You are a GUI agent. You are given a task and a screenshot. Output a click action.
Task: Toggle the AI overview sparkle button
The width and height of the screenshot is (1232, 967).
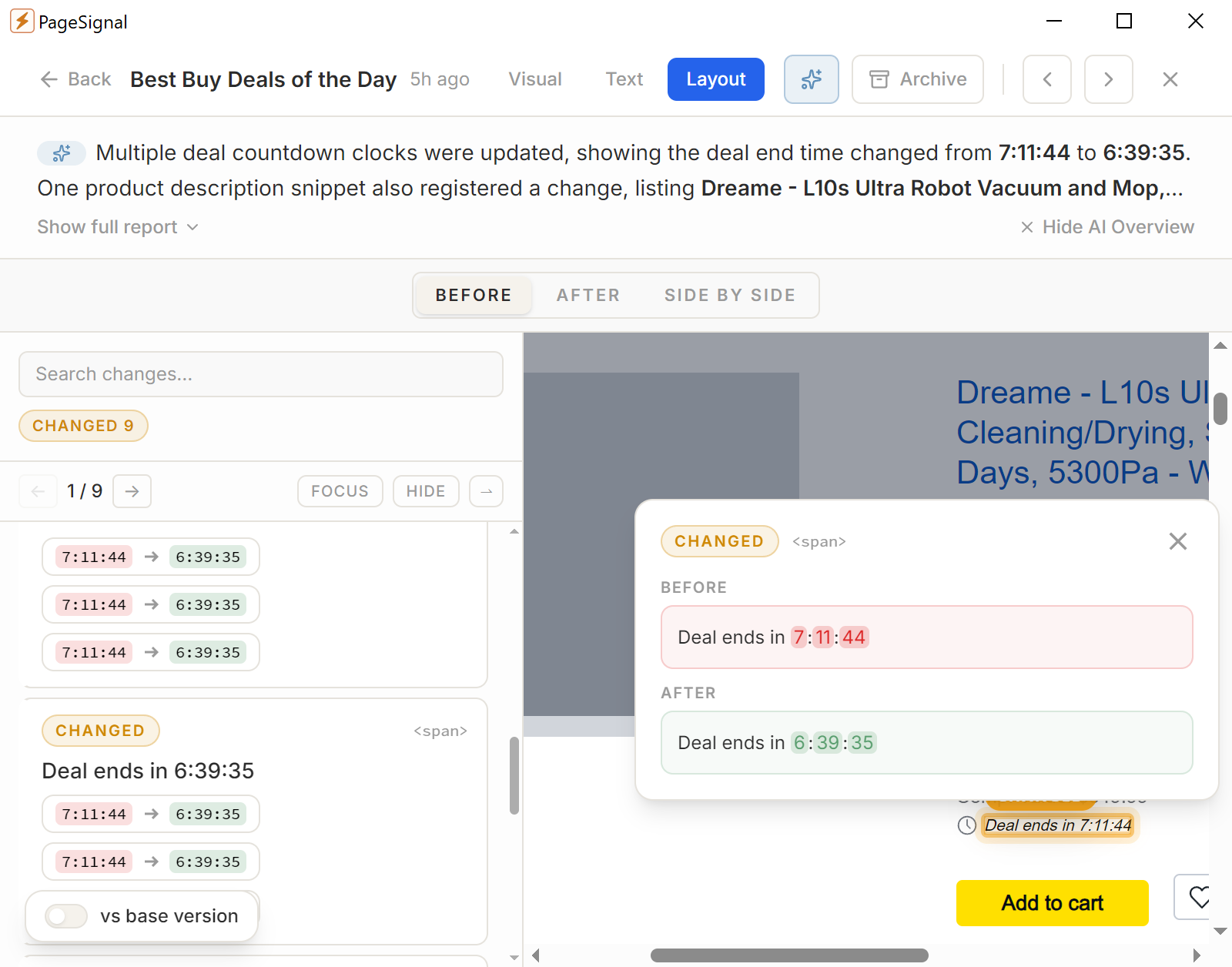pyautogui.click(x=812, y=79)
